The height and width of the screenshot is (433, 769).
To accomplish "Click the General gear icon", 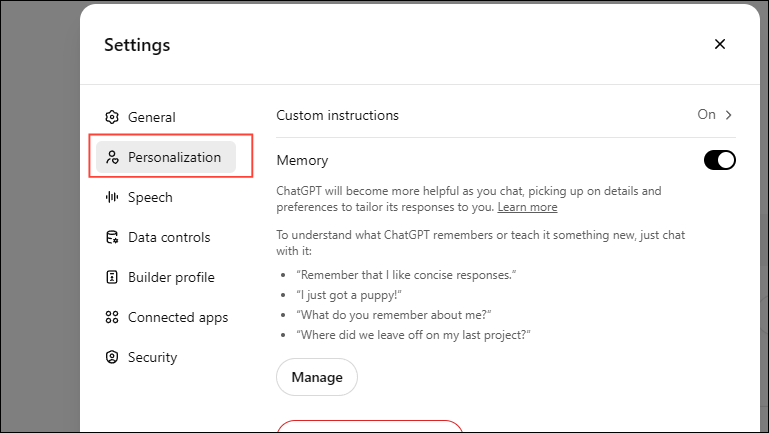I will (113, 117).
